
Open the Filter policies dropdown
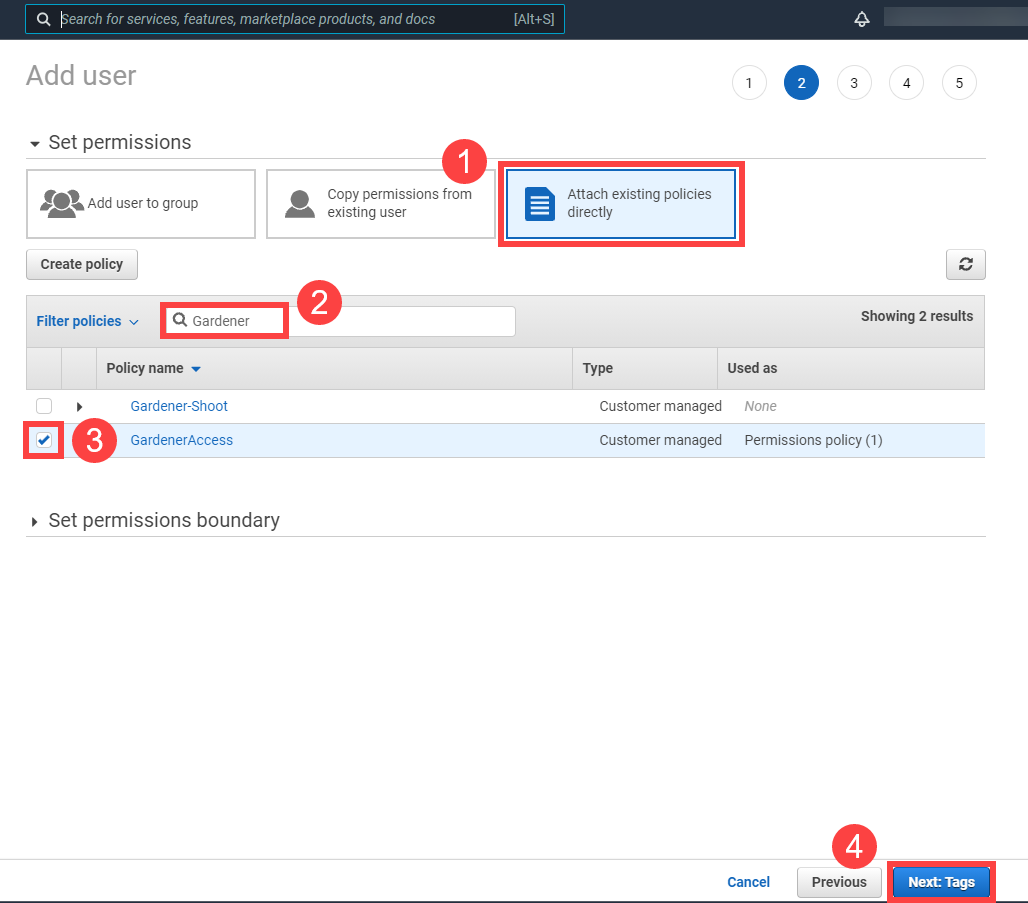pos(87,321)
